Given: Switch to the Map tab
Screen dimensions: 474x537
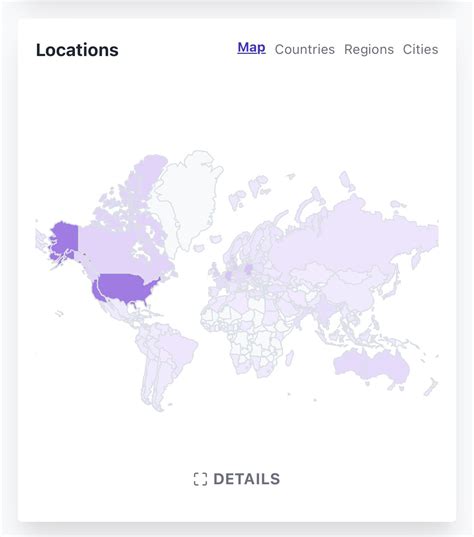Looking at the screenshot, I should tap(251, 48).
